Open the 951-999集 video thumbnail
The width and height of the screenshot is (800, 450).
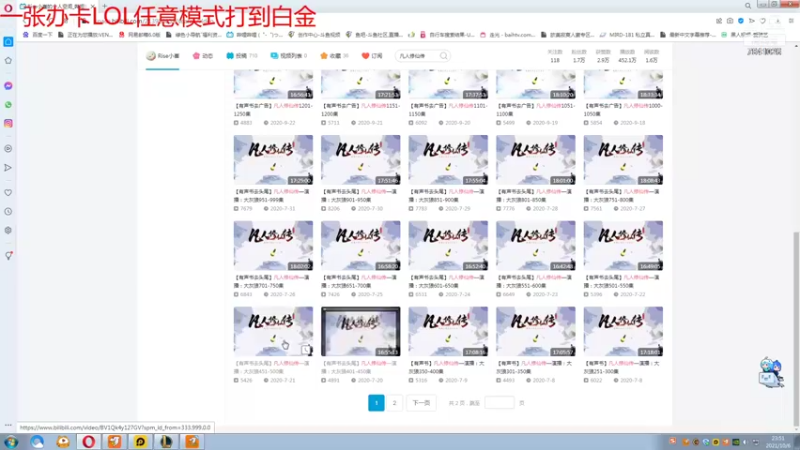tap(273, 160)
